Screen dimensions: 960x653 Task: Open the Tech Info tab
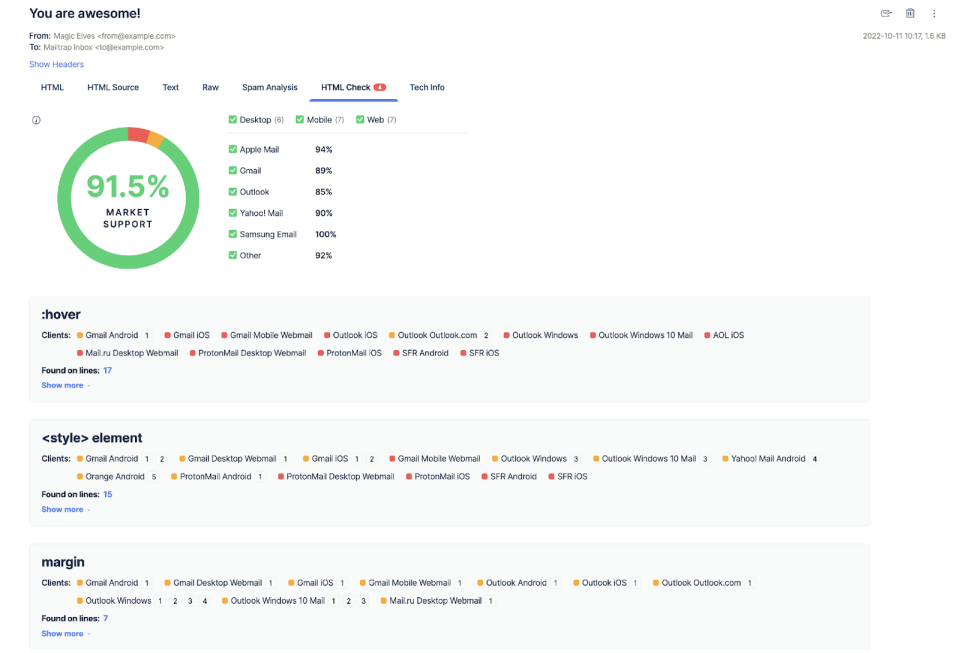point(427,87)
